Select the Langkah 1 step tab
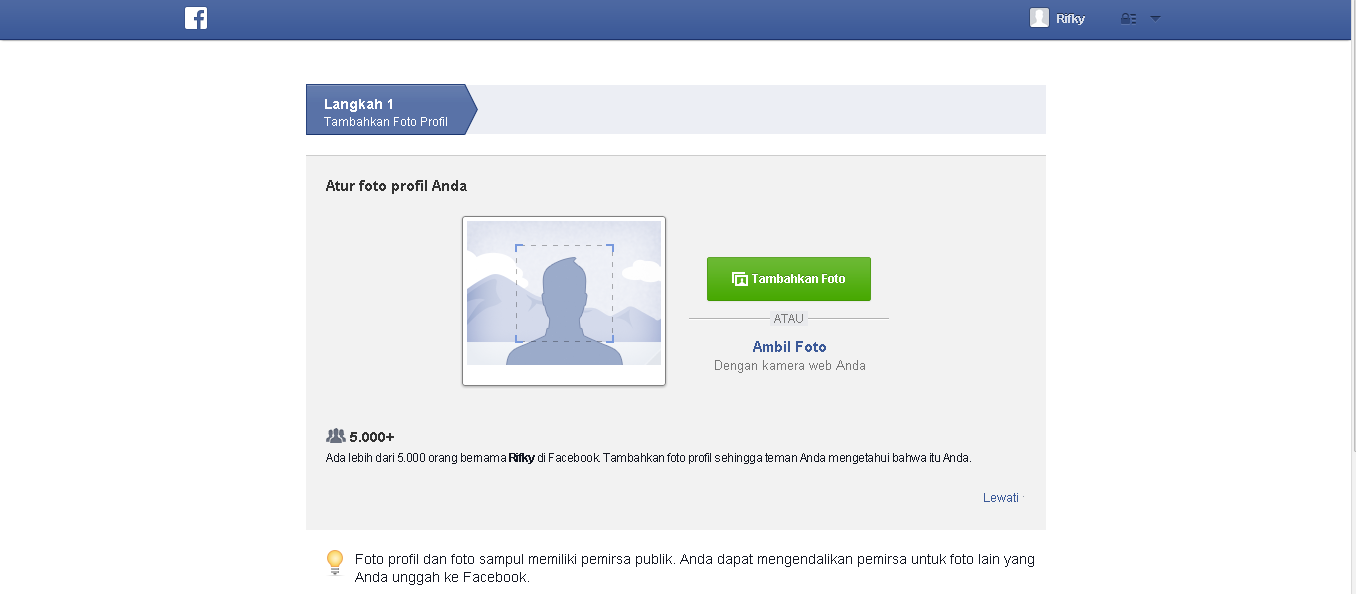This screenshot has width=1356, height=594. (x=391, y=109)
